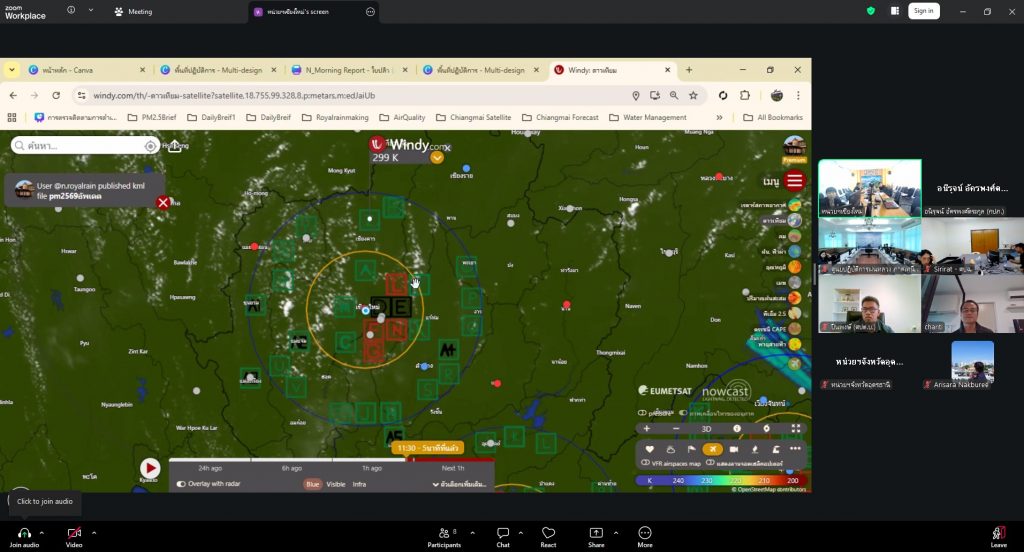Open the red hamburger menu in Windy
The width and height of the screenshot is (1024, 552).
click(x=795, y=181)
